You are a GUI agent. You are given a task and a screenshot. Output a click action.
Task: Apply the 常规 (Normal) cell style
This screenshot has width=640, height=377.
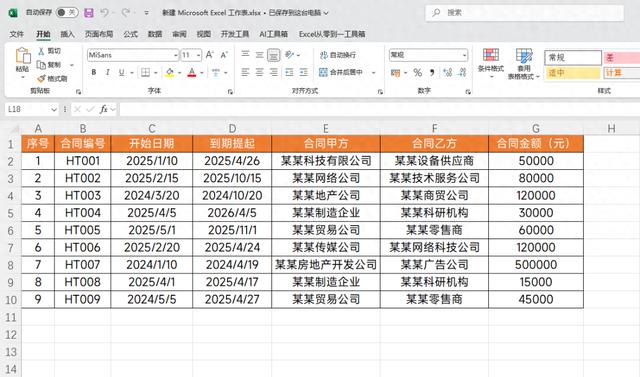(573, 58)
